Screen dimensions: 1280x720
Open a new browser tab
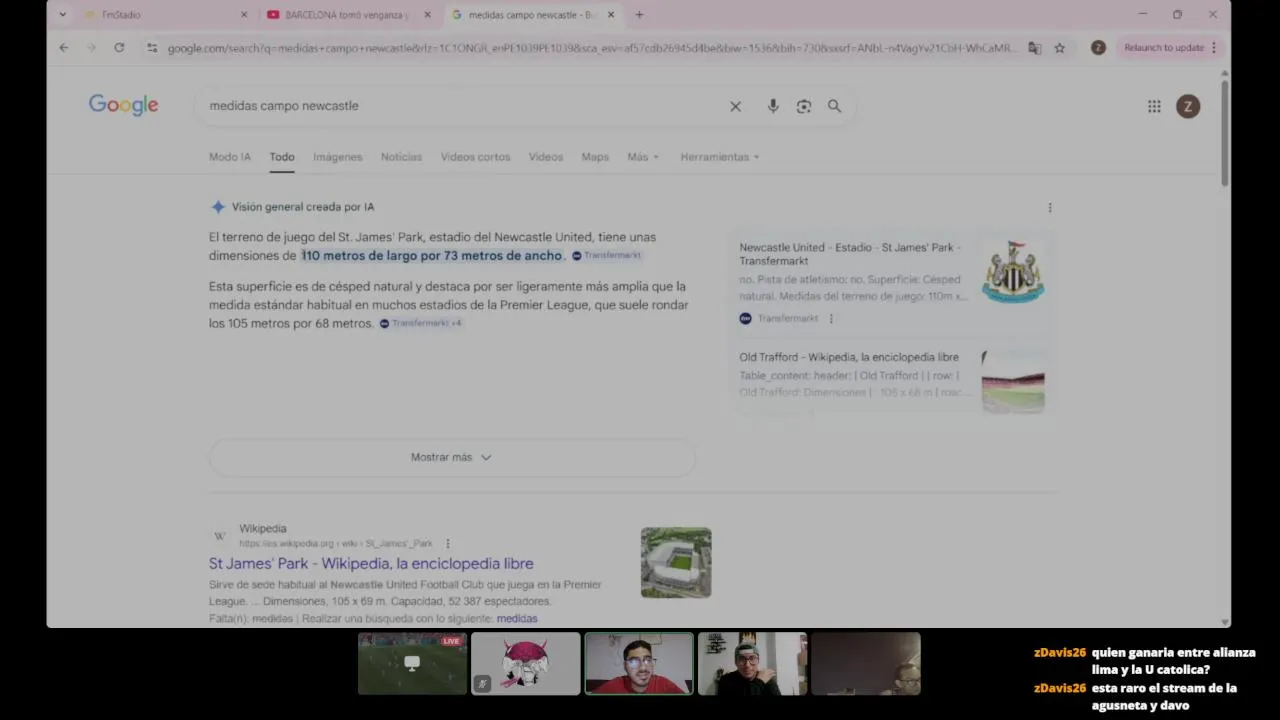point(639,15)
